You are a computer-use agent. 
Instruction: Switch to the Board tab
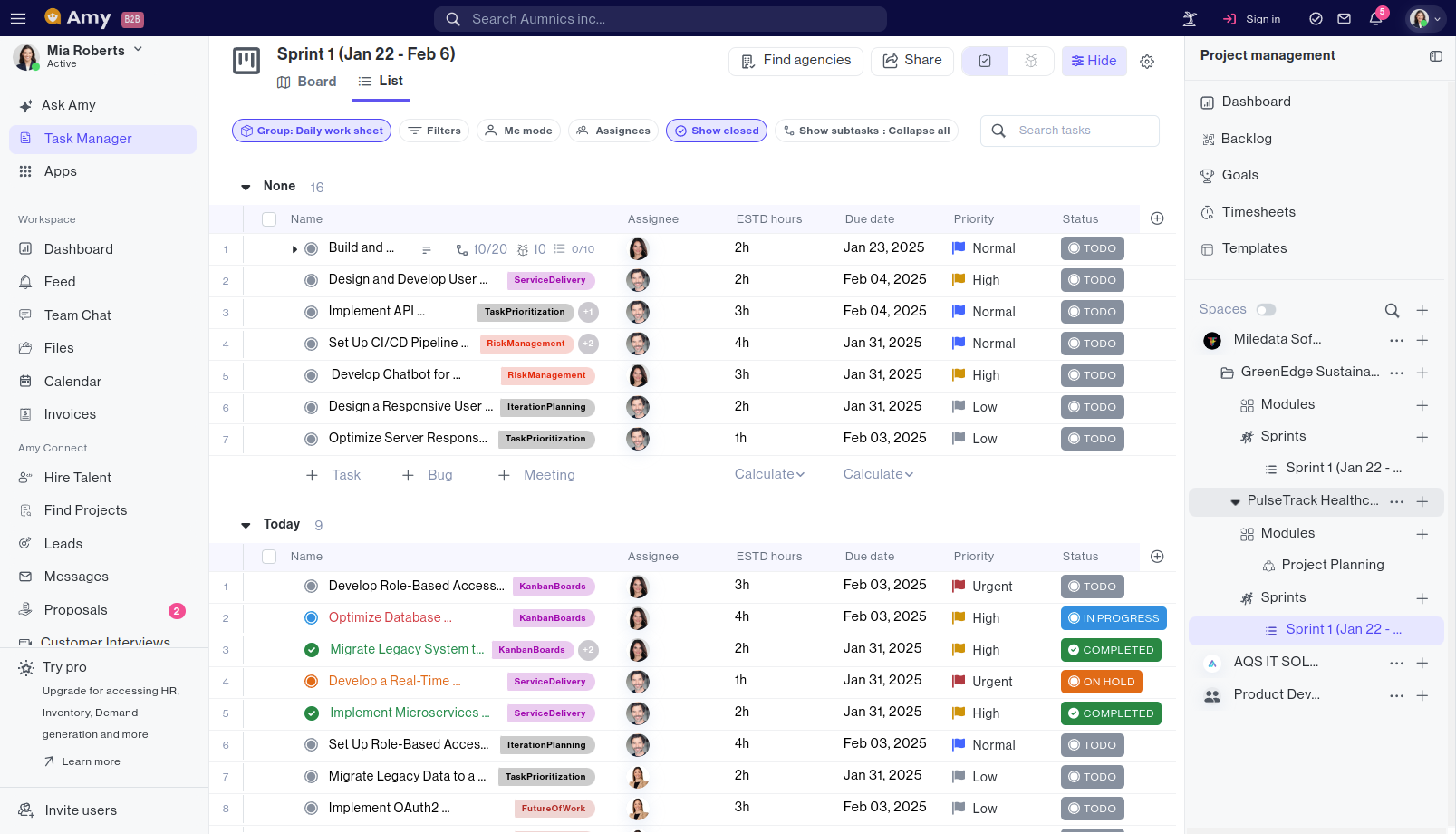point(306,82)
